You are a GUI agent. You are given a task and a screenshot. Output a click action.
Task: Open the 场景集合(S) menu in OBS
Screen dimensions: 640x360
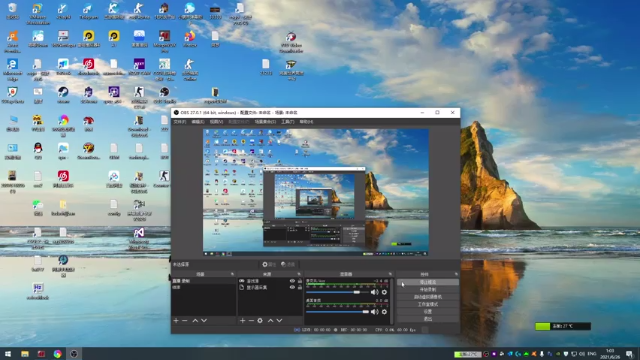pos(265,122)
